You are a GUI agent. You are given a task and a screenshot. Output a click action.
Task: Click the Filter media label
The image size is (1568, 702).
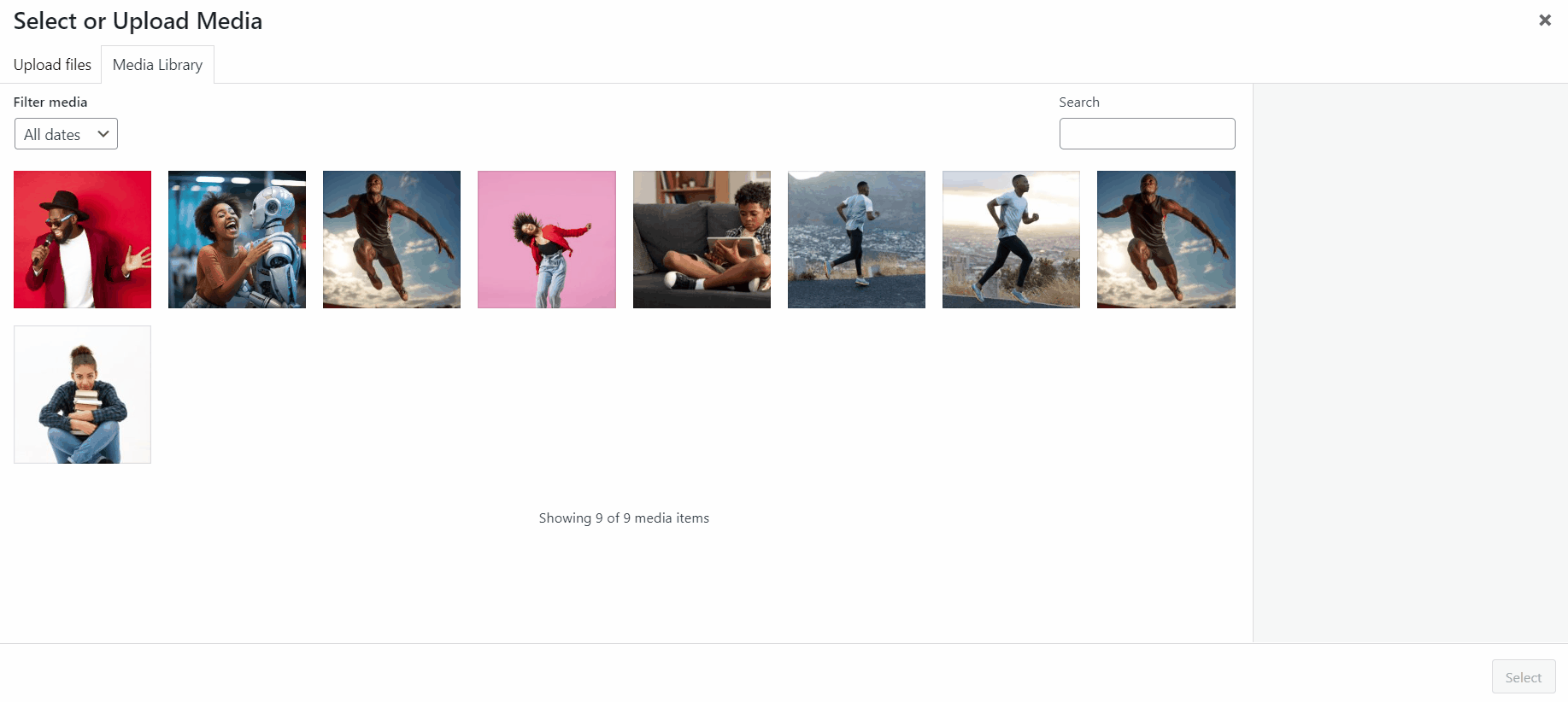tap(50, 102)
